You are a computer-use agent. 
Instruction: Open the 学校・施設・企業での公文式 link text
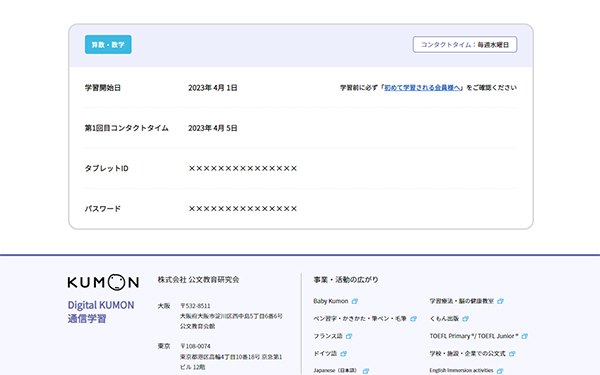coord(467,354)
